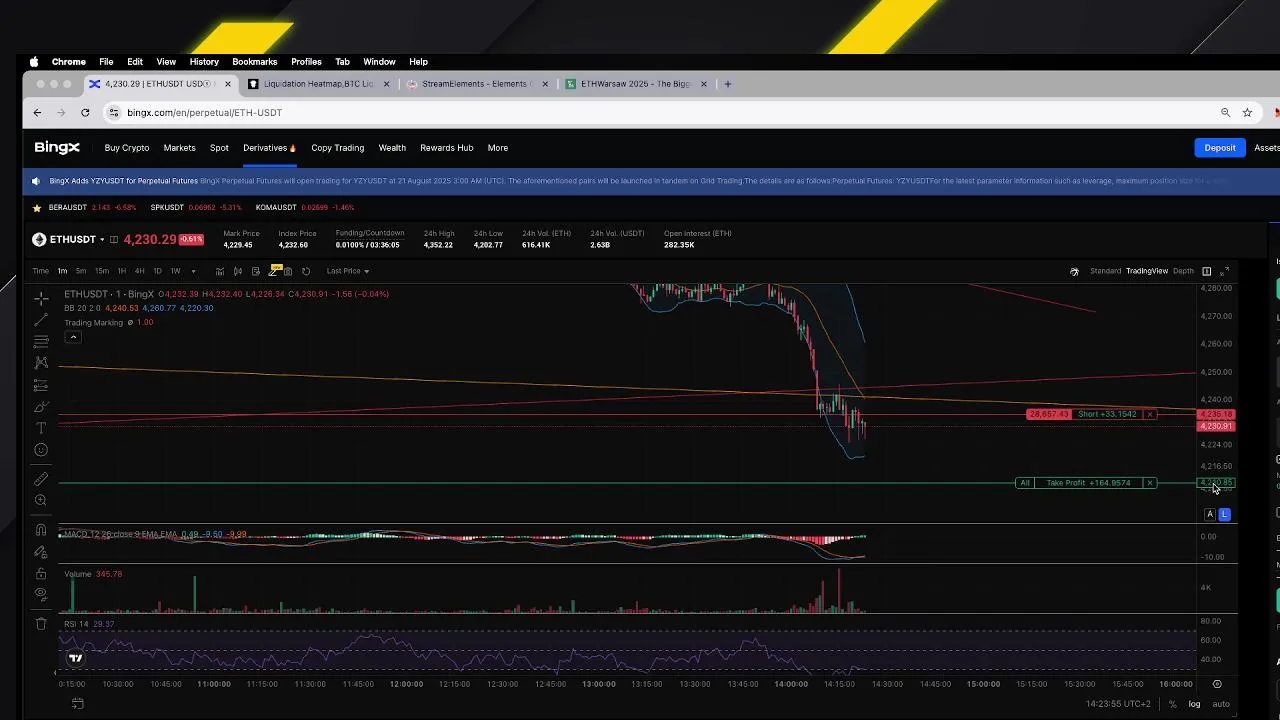Switch to Standard chart view
This screenshot has height=720, width=1280.
1105,271
